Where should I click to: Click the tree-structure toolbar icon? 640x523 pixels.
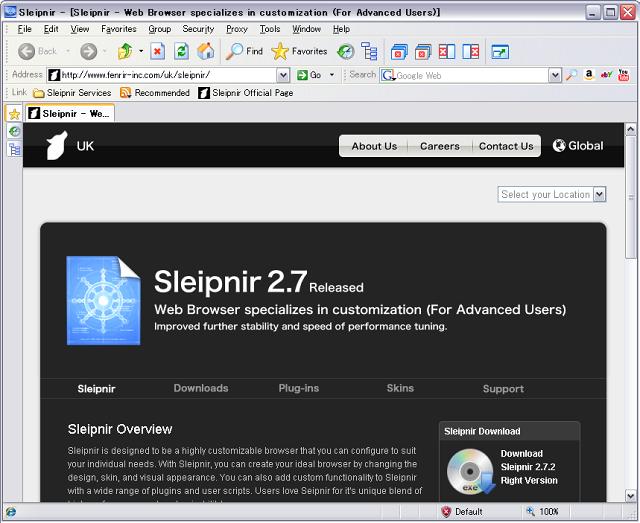[x=369, y=51]
